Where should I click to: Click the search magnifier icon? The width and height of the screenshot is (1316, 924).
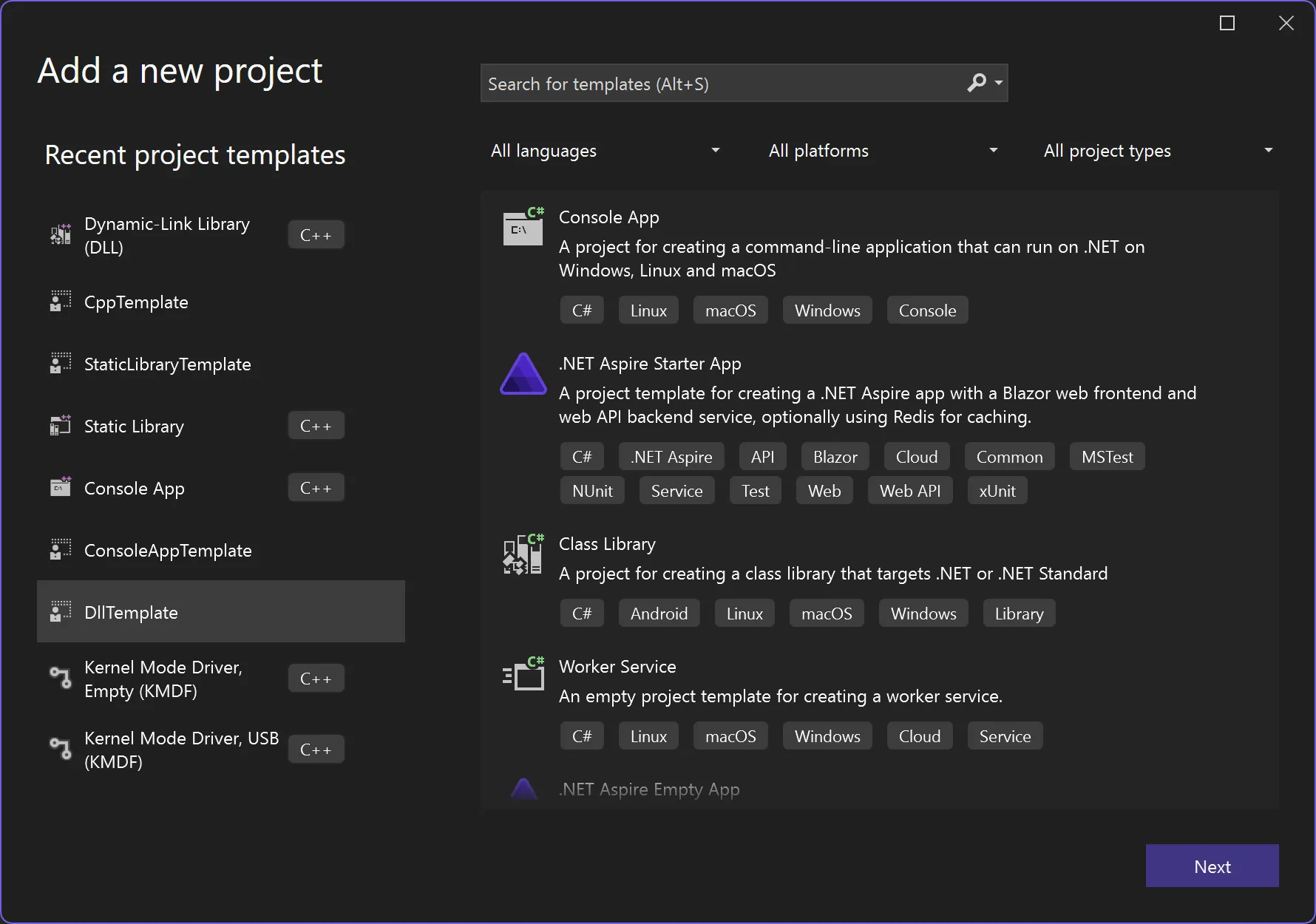[x=977, y=83]
